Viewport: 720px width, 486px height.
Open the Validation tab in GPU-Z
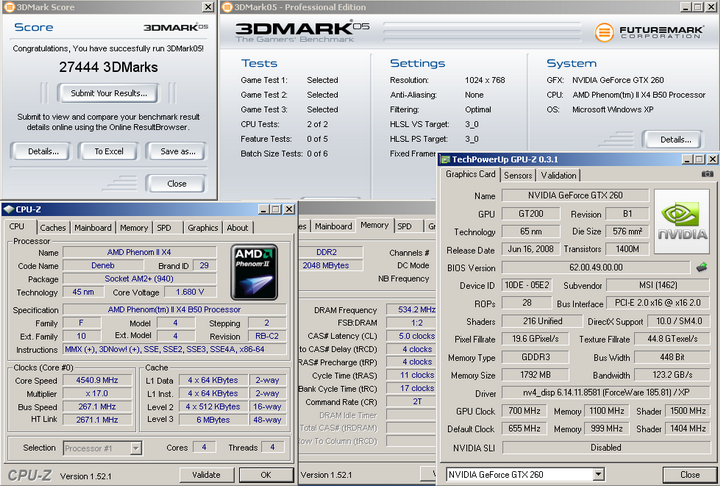point(558,175)
